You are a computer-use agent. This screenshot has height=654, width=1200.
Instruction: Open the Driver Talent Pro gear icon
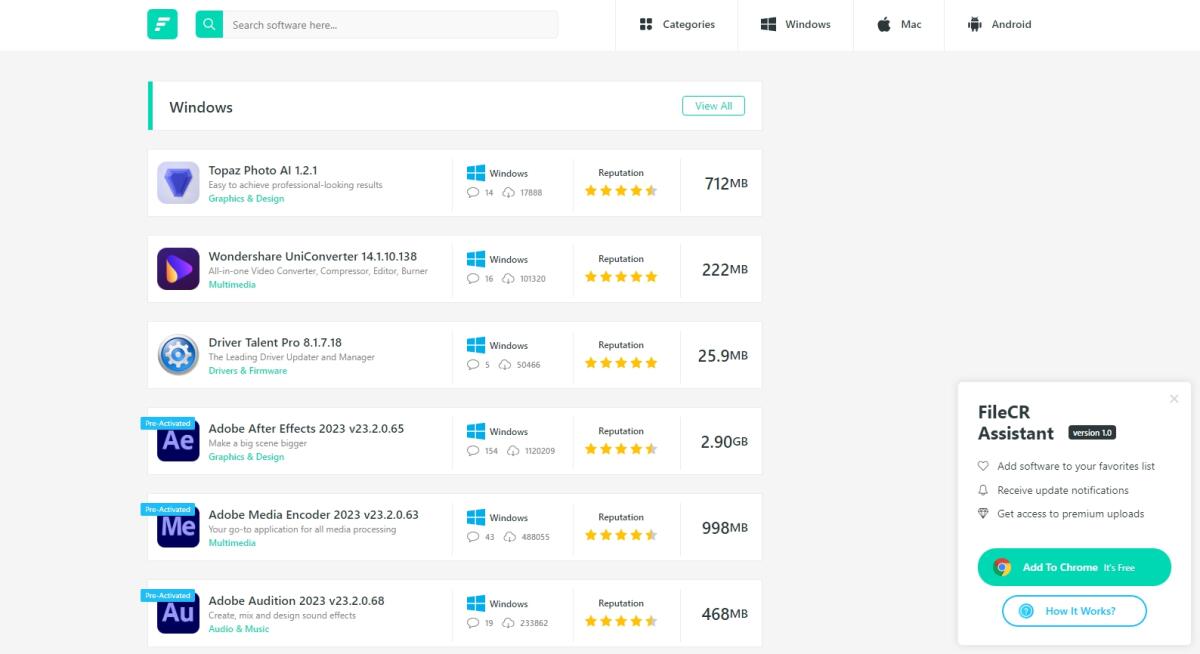[177, 355]
